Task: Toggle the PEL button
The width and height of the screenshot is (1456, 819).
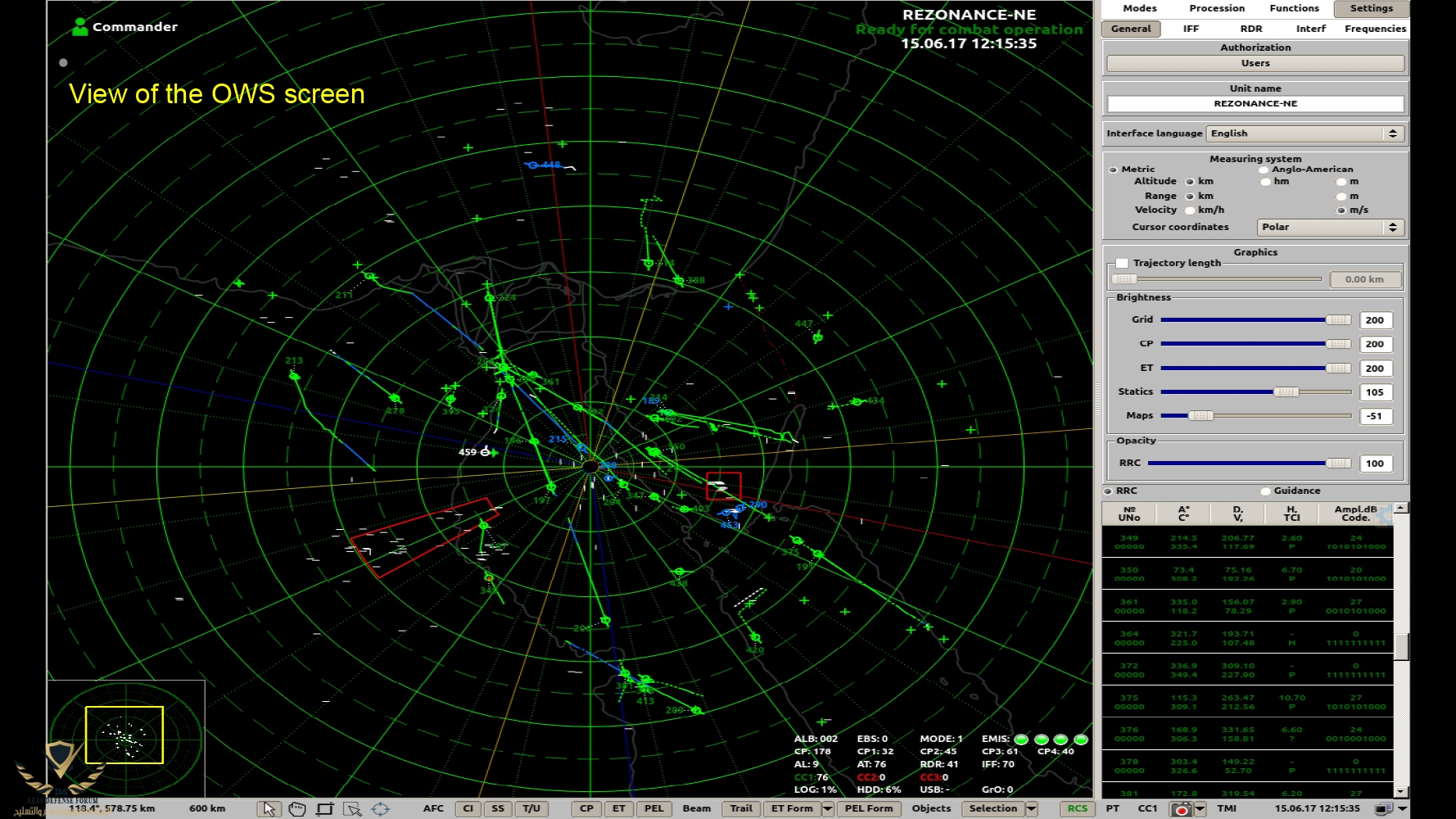Action: (x=654, y=808)
